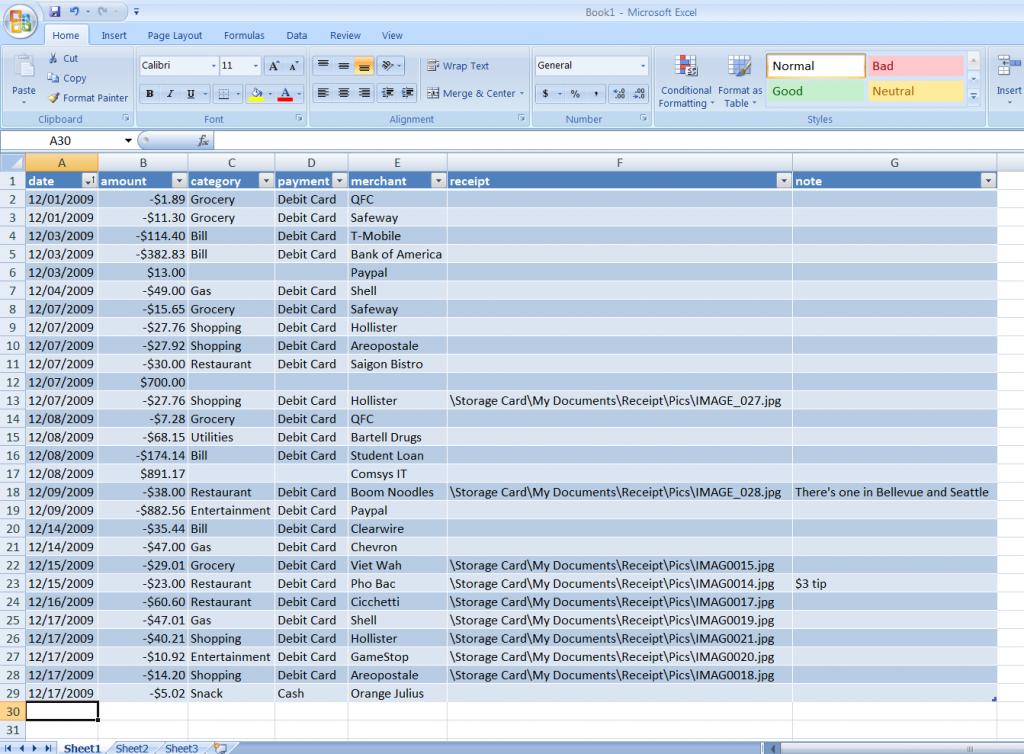Copy the selection

(x=67, y=78)
